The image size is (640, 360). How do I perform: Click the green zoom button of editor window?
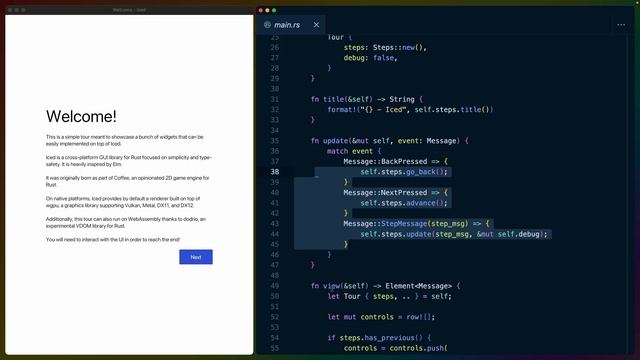click(274, 10)
